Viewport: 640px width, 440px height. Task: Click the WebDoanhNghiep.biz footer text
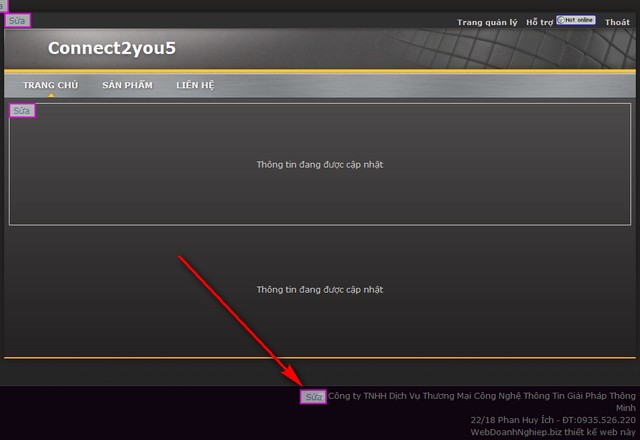[553, 432]
